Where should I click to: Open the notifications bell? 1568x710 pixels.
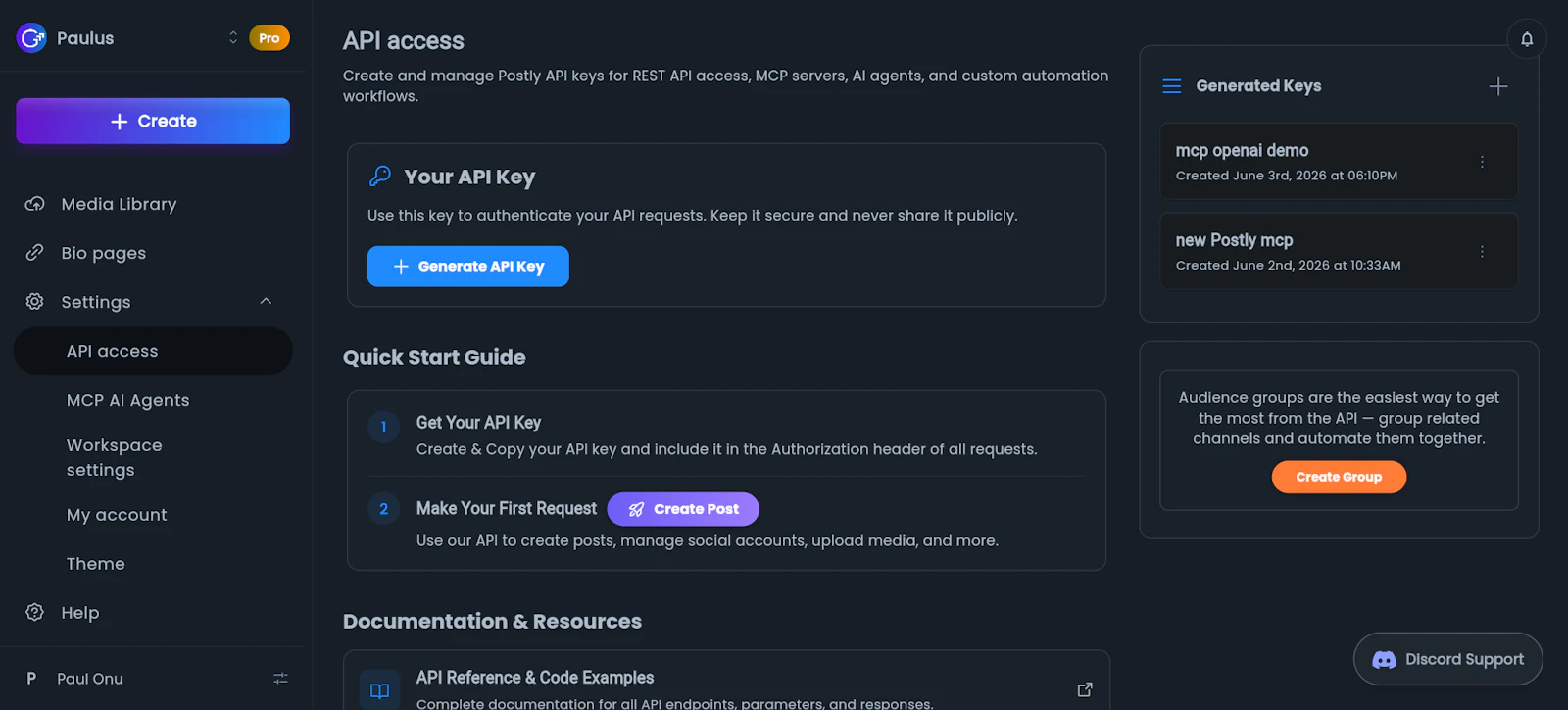(1527, 39)
